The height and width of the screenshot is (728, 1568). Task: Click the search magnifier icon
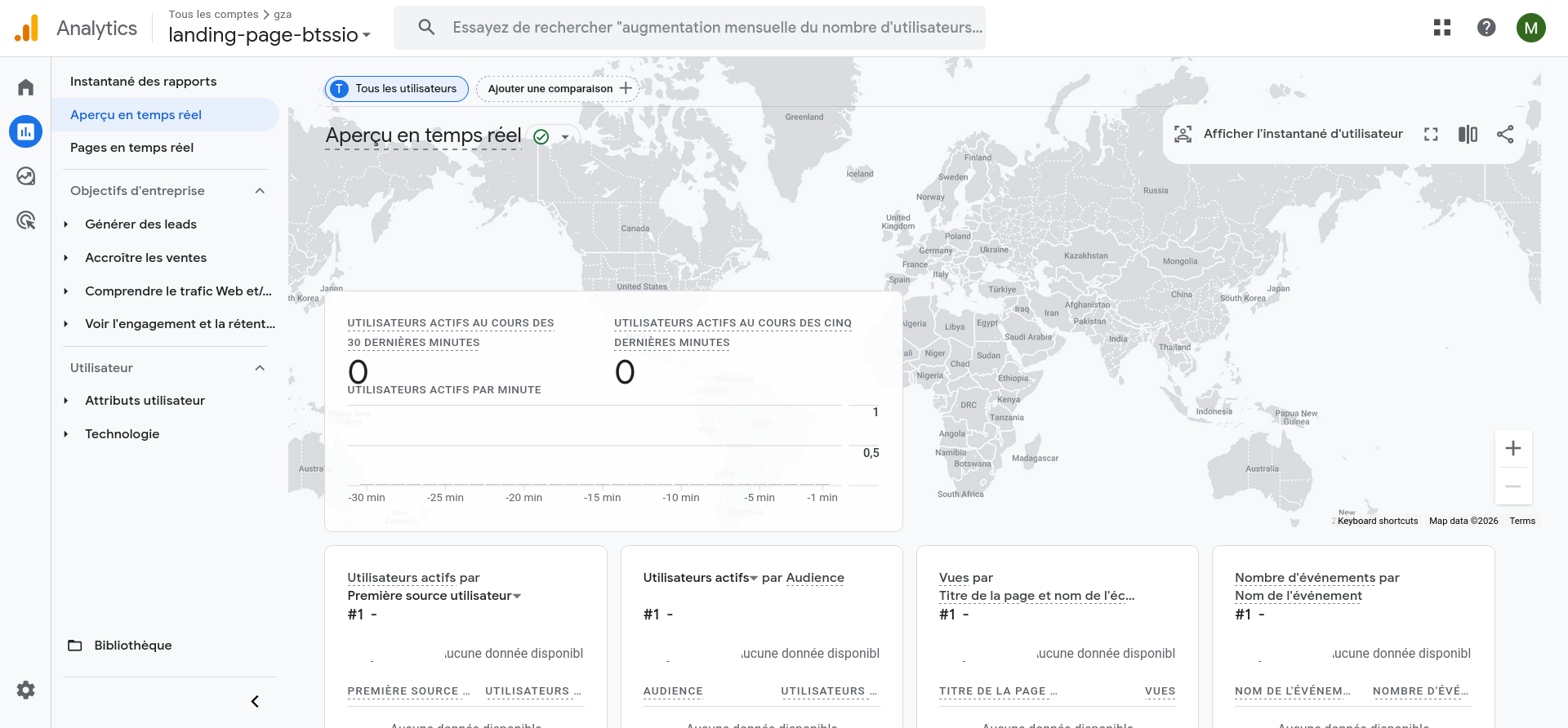(x=426, y=27)
